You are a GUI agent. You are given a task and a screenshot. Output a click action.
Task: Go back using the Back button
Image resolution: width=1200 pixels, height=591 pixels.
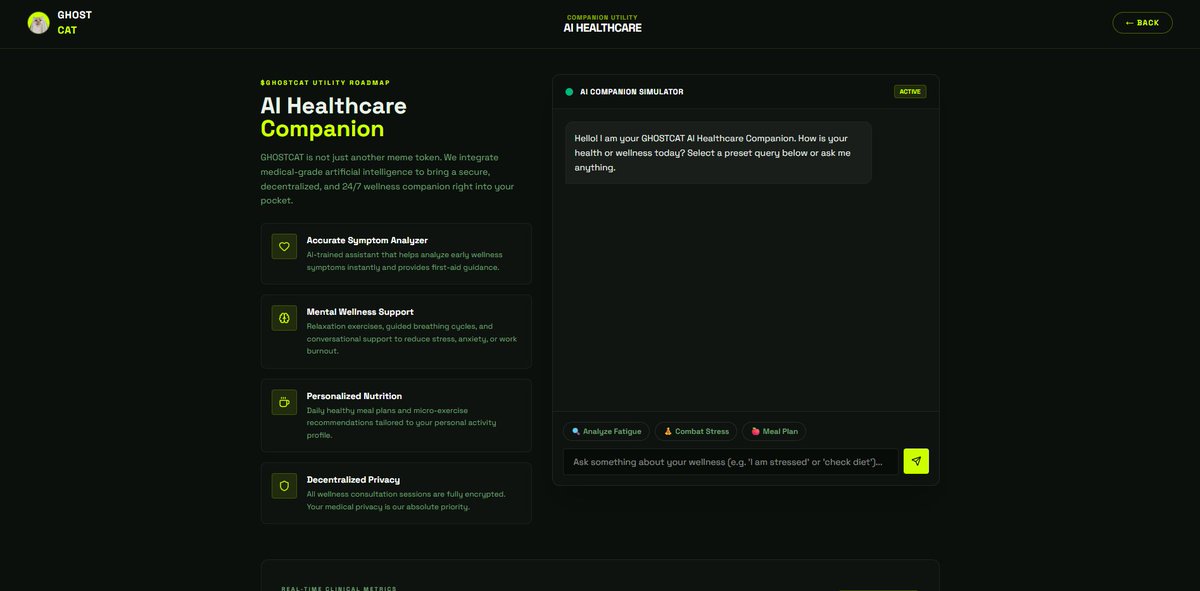point(1142,22)
